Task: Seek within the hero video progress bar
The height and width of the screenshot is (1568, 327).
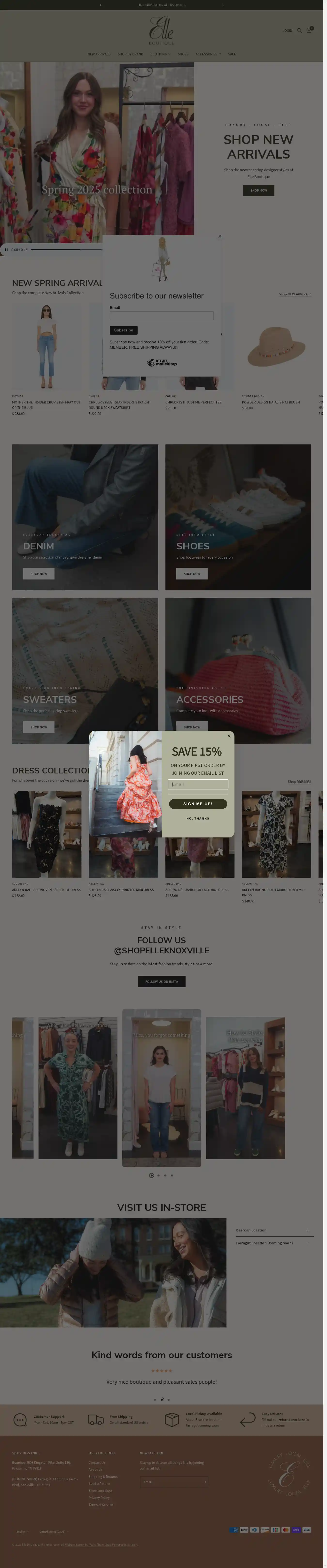Action: [67, 249]
